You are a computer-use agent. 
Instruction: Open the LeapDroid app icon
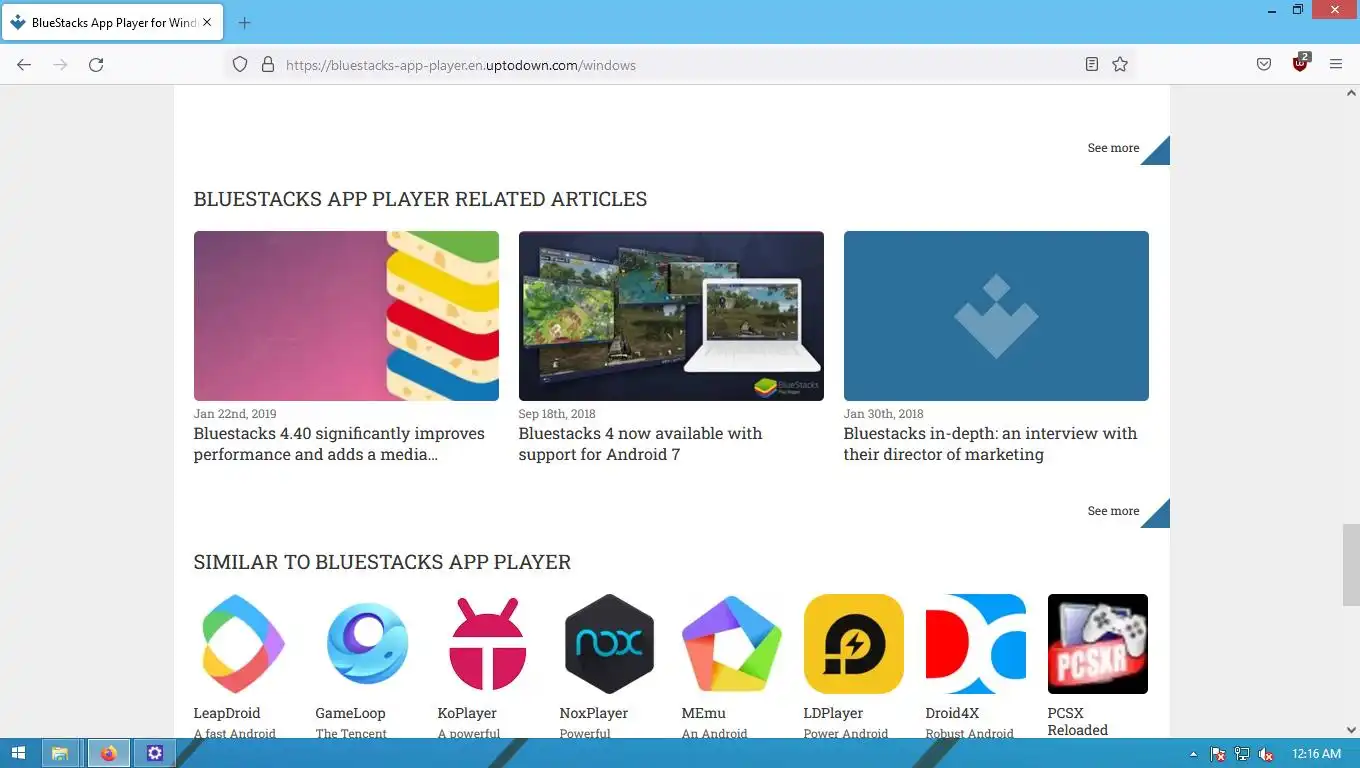[x=243, y=644]
